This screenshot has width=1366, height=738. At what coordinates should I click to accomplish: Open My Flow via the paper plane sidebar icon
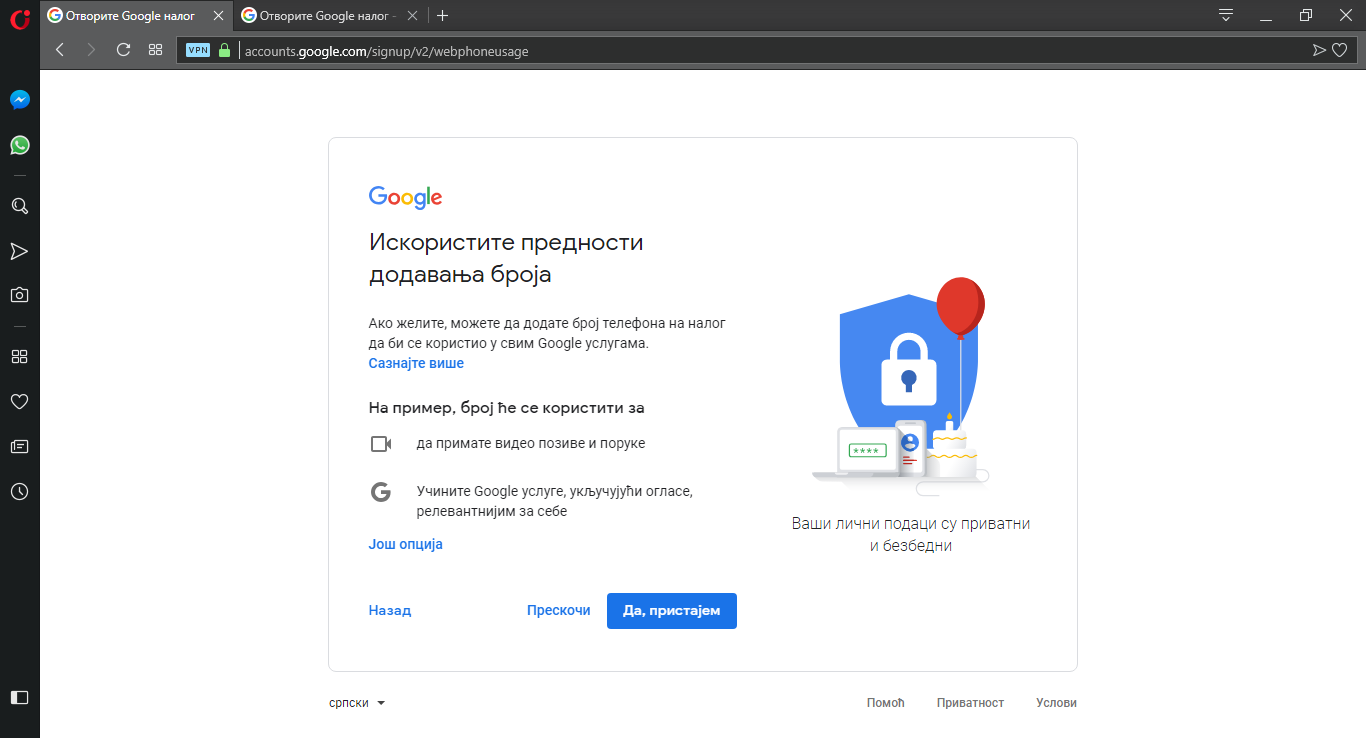click(x=19, y=251)
